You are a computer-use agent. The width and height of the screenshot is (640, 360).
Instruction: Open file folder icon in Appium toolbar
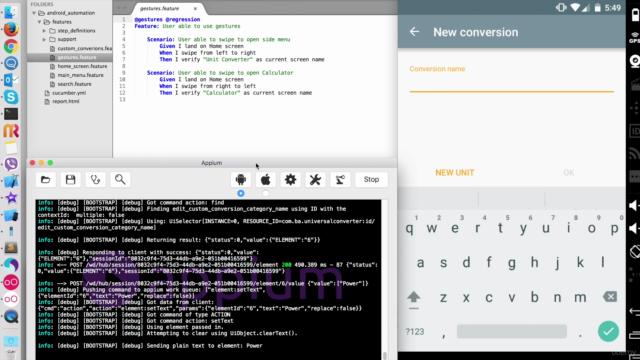click(46, 180)
